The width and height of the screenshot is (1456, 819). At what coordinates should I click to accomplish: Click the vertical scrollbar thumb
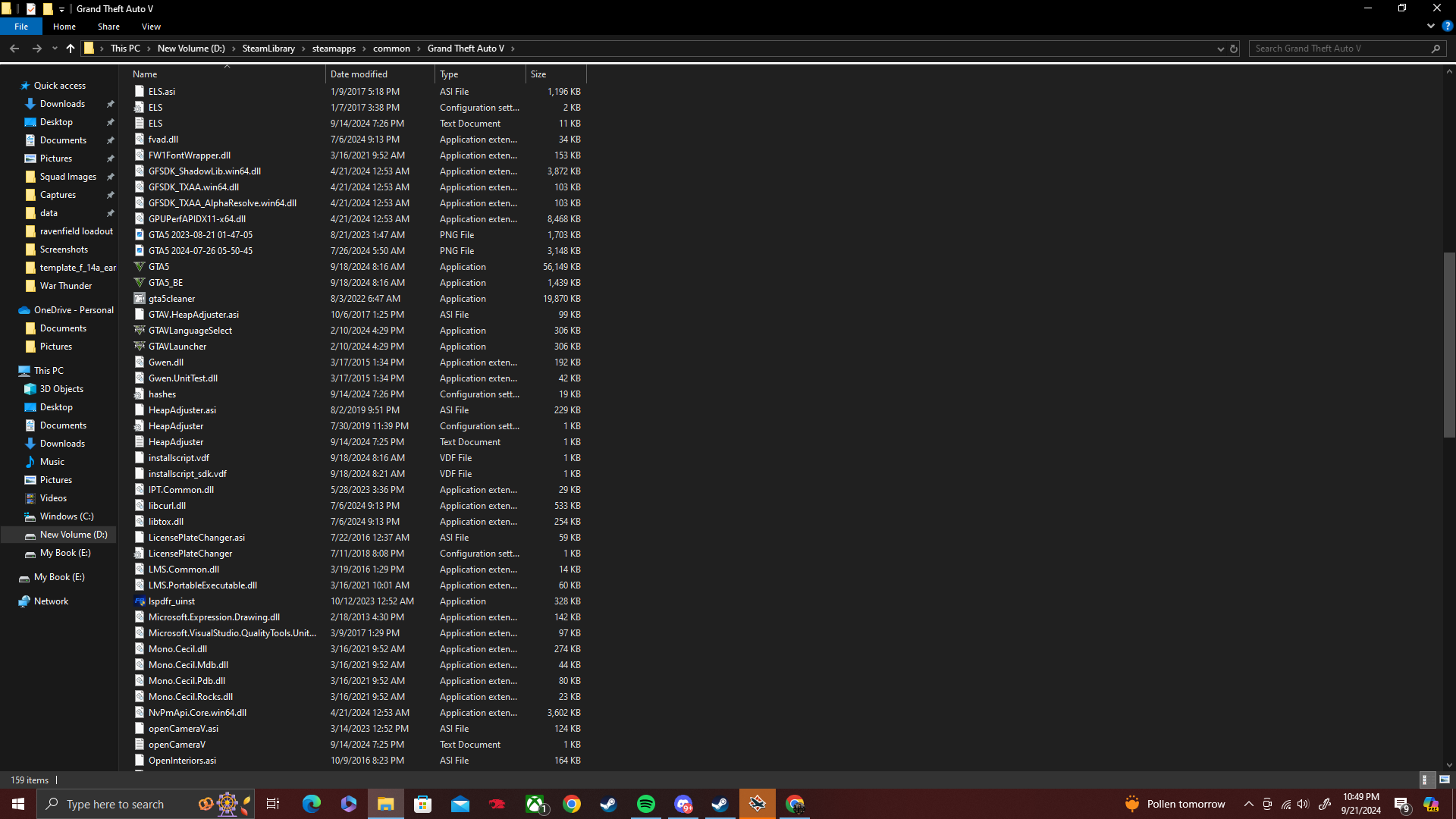pos(1449,345)
